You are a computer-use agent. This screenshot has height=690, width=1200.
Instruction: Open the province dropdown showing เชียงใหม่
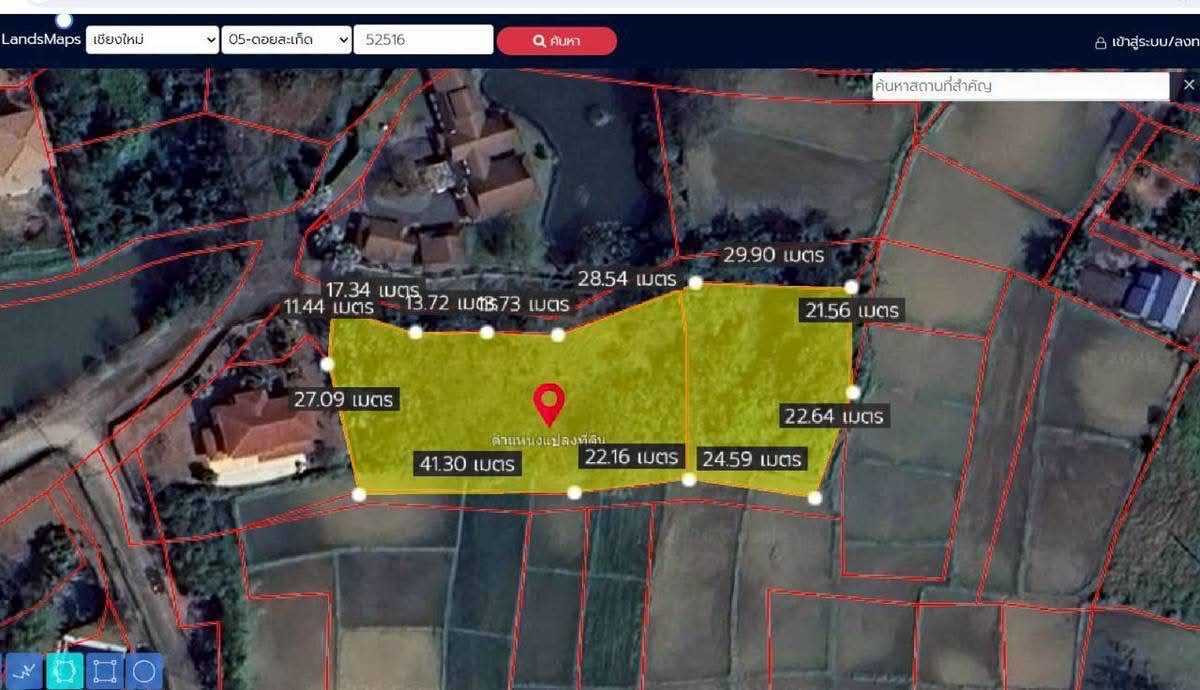[x=152, y=40]
